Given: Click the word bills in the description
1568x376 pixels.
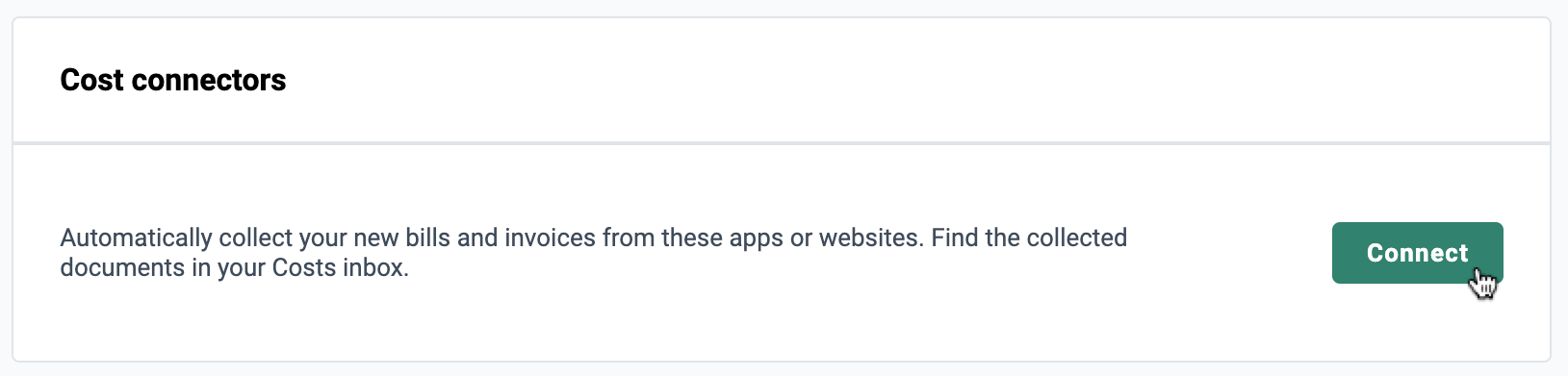Looking at the screenshot, I should click(x=429, y=238).
